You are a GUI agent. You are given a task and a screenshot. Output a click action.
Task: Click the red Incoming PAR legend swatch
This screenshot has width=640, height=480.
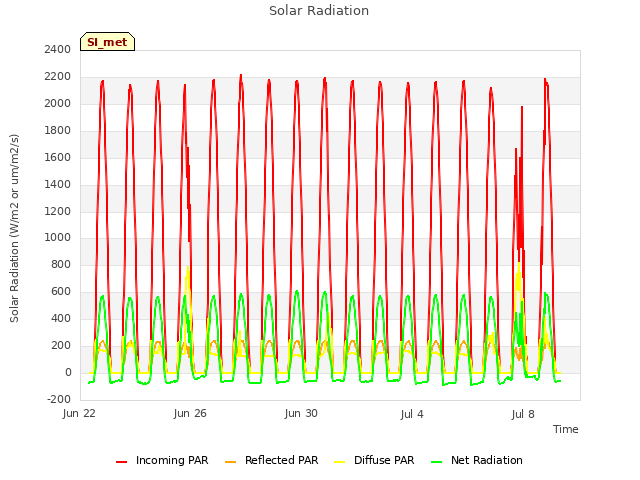(121, 462)
